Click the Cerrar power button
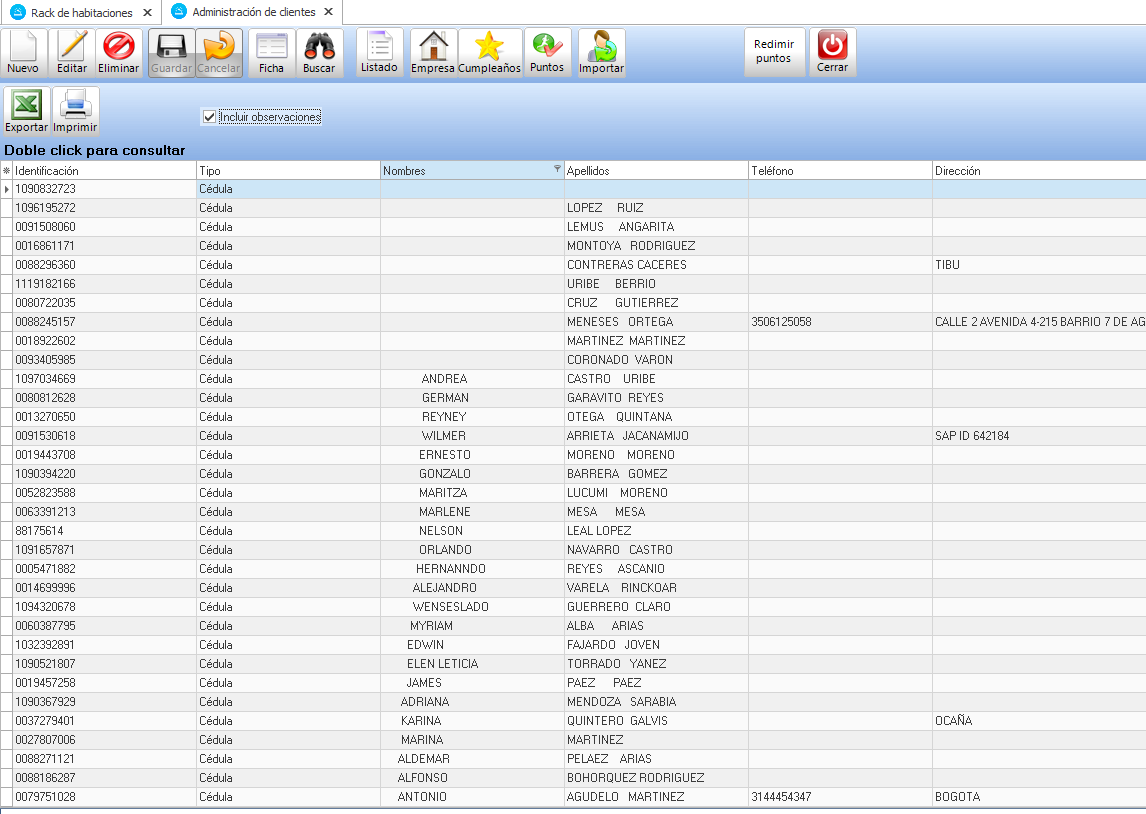1146x814 pixels. point(832,53)
